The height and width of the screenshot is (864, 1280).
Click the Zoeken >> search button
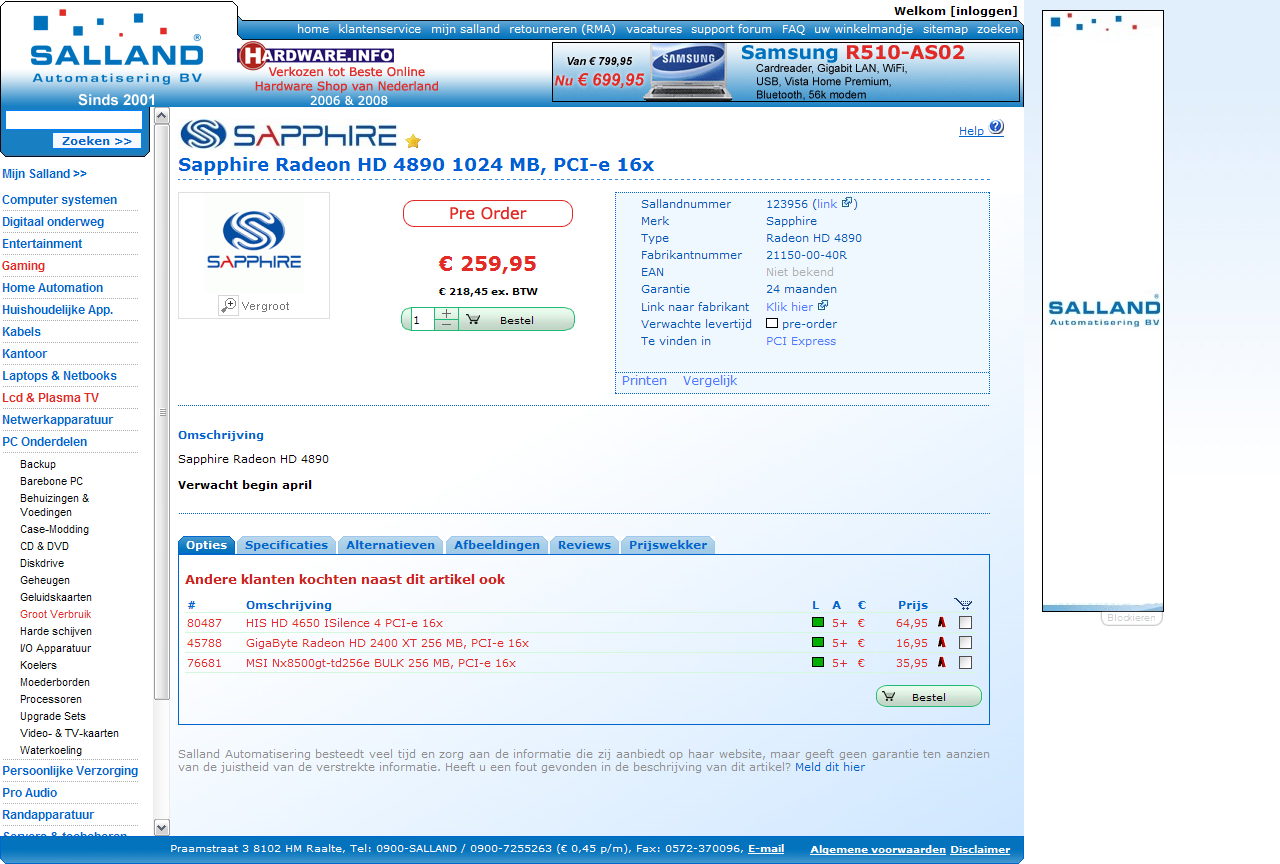pos(97,141)
